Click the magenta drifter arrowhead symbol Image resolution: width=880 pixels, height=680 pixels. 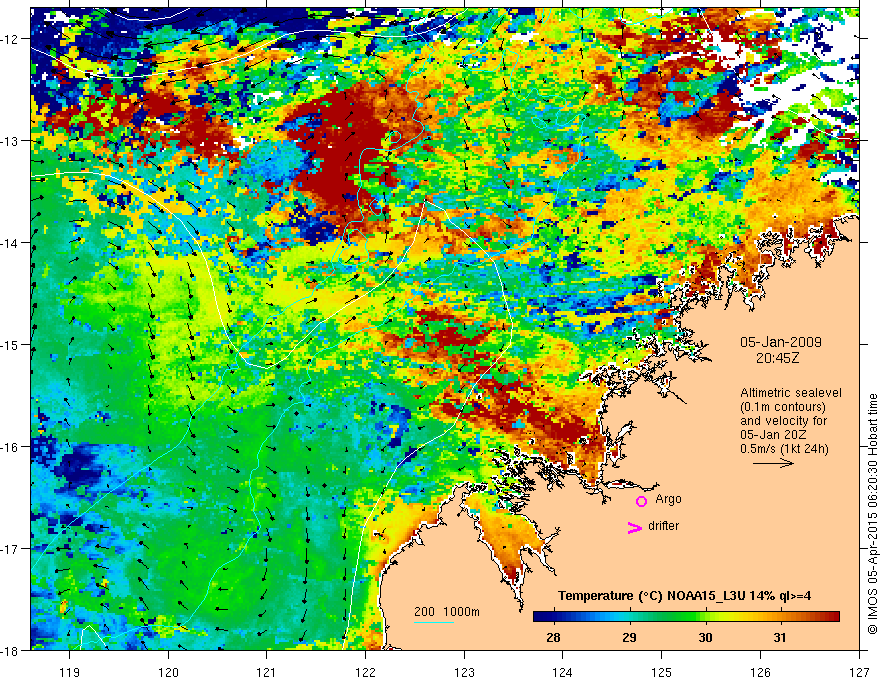[x=635, y=527]
